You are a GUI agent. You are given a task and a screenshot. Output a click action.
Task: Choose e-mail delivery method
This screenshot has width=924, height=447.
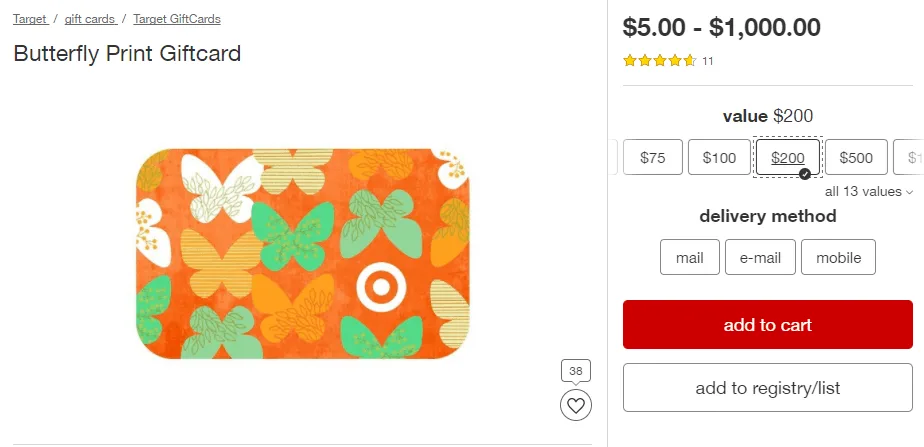point(760,257)
